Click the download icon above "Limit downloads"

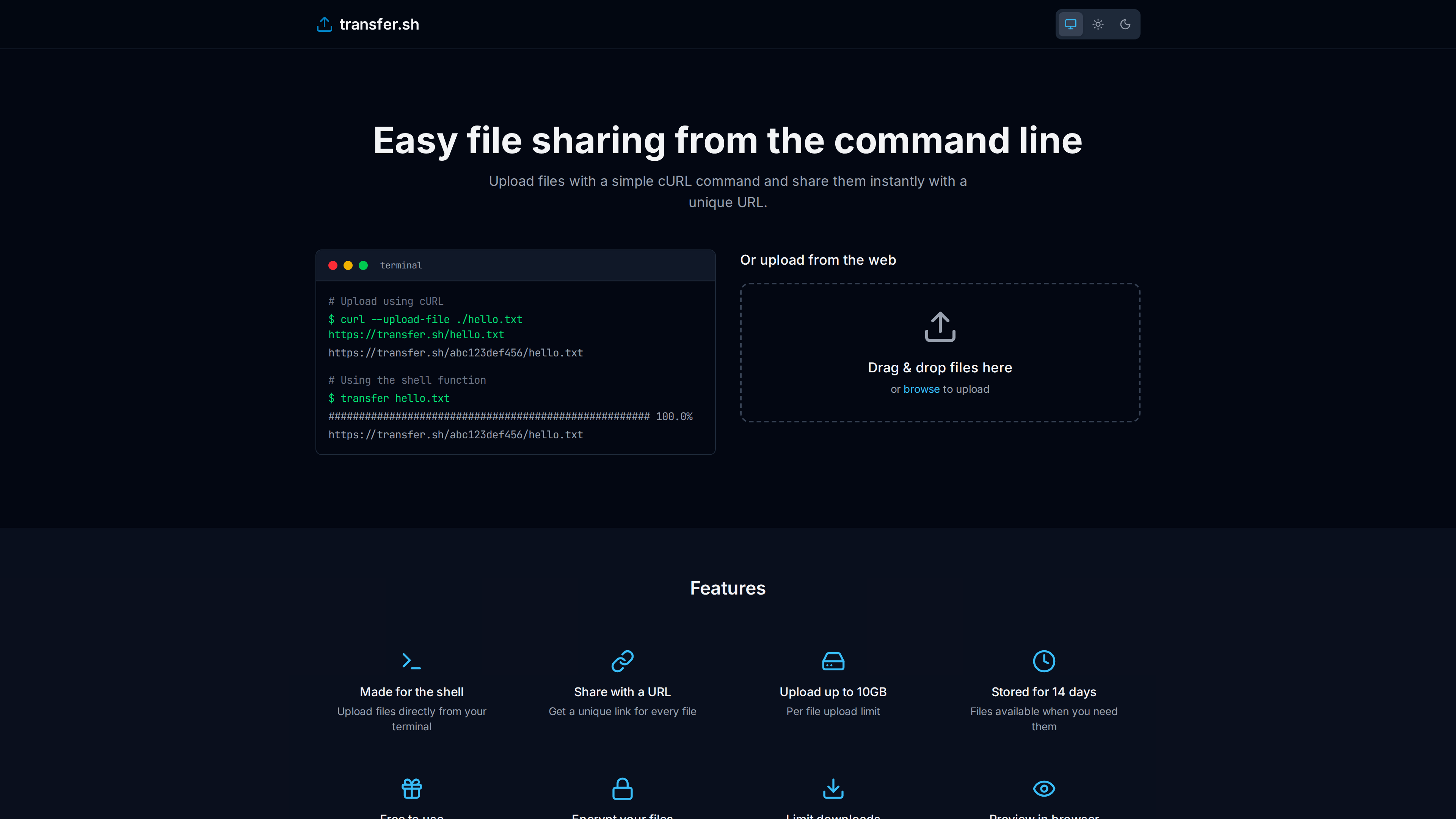833,789
